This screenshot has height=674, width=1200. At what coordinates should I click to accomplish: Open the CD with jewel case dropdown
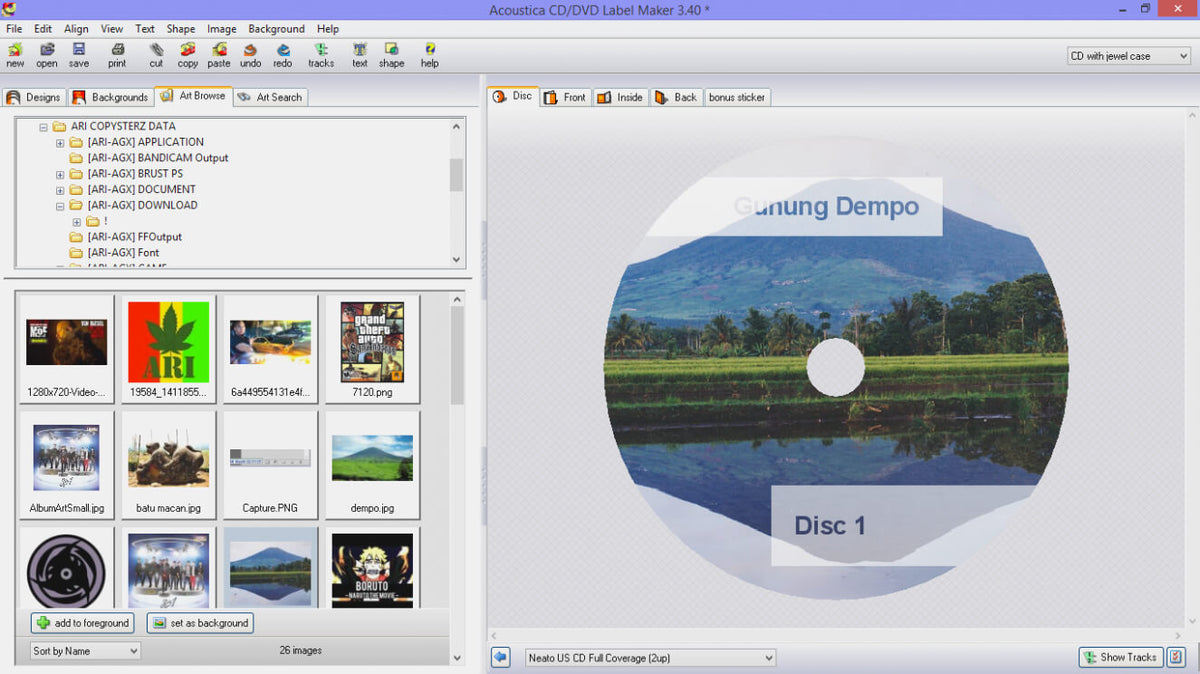(x=1128, y=56)
